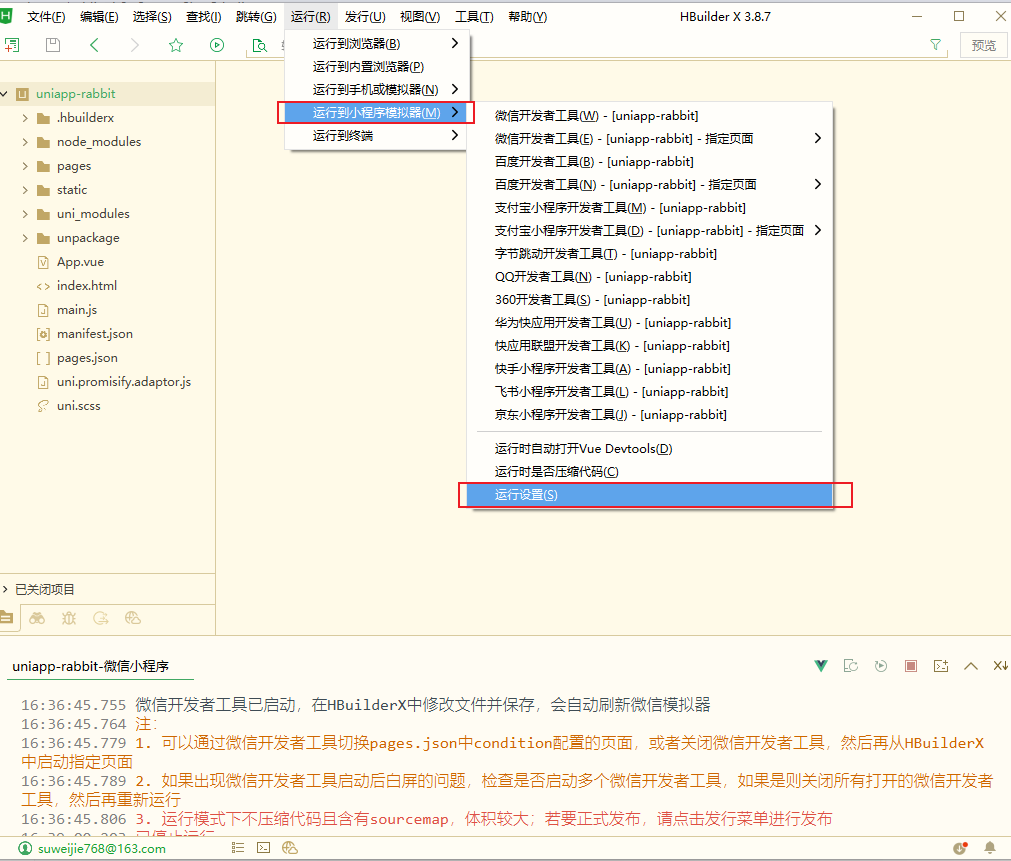Screen dimensions: 1011x861
Task: Choose 快手小程序开发者工具(A) entry
Action: [x=651, y=369]
